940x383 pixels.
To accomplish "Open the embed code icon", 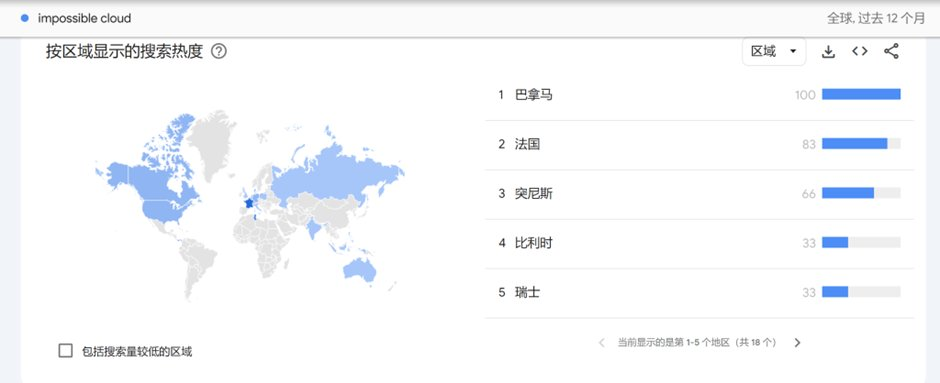I will (860, 52).
